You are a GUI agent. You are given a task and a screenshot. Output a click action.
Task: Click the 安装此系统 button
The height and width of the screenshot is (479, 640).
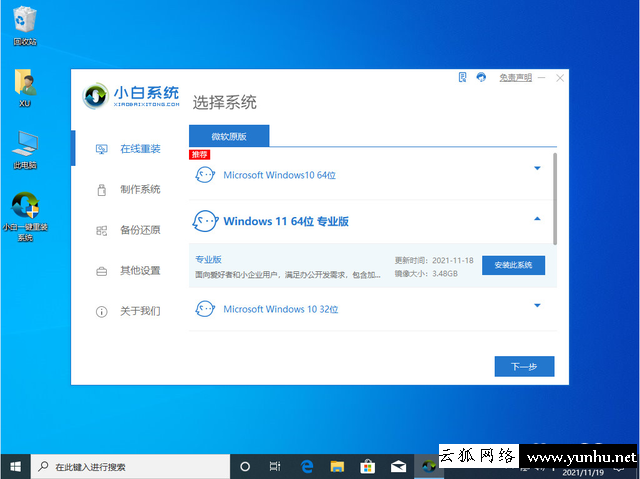click(513, 265)
